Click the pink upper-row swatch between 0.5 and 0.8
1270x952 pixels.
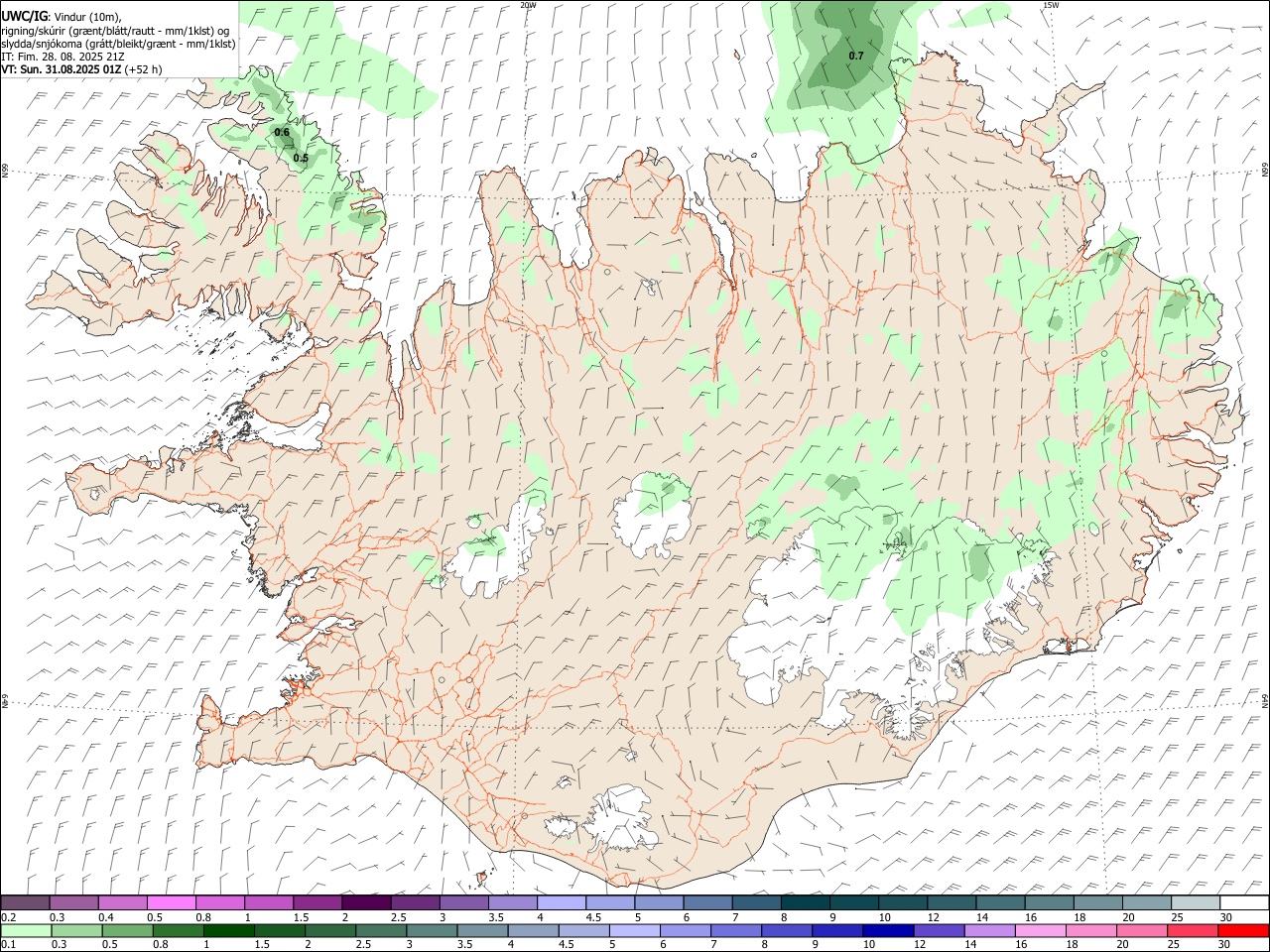(172, 903)
